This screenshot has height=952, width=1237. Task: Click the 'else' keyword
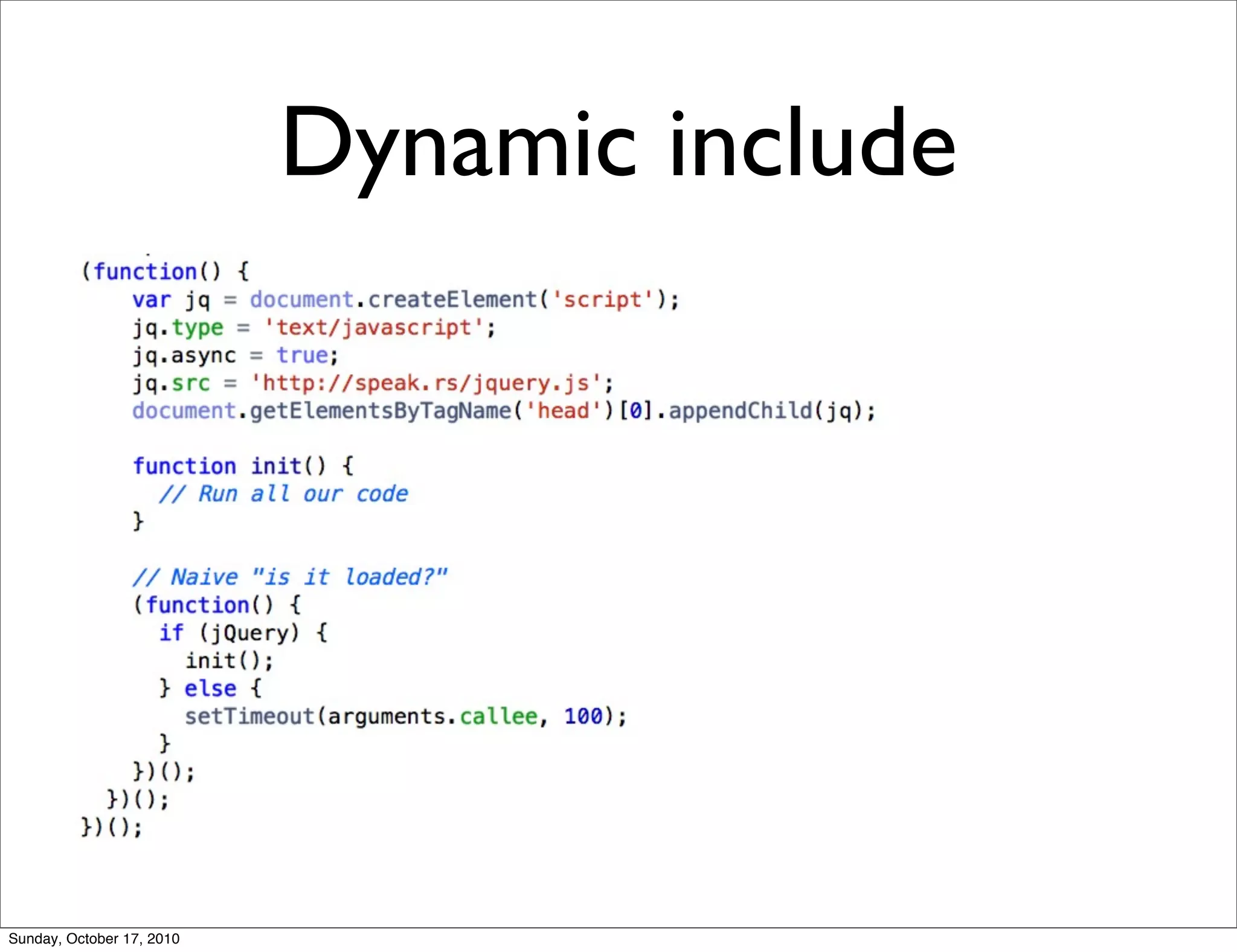[x=210, y=689]
